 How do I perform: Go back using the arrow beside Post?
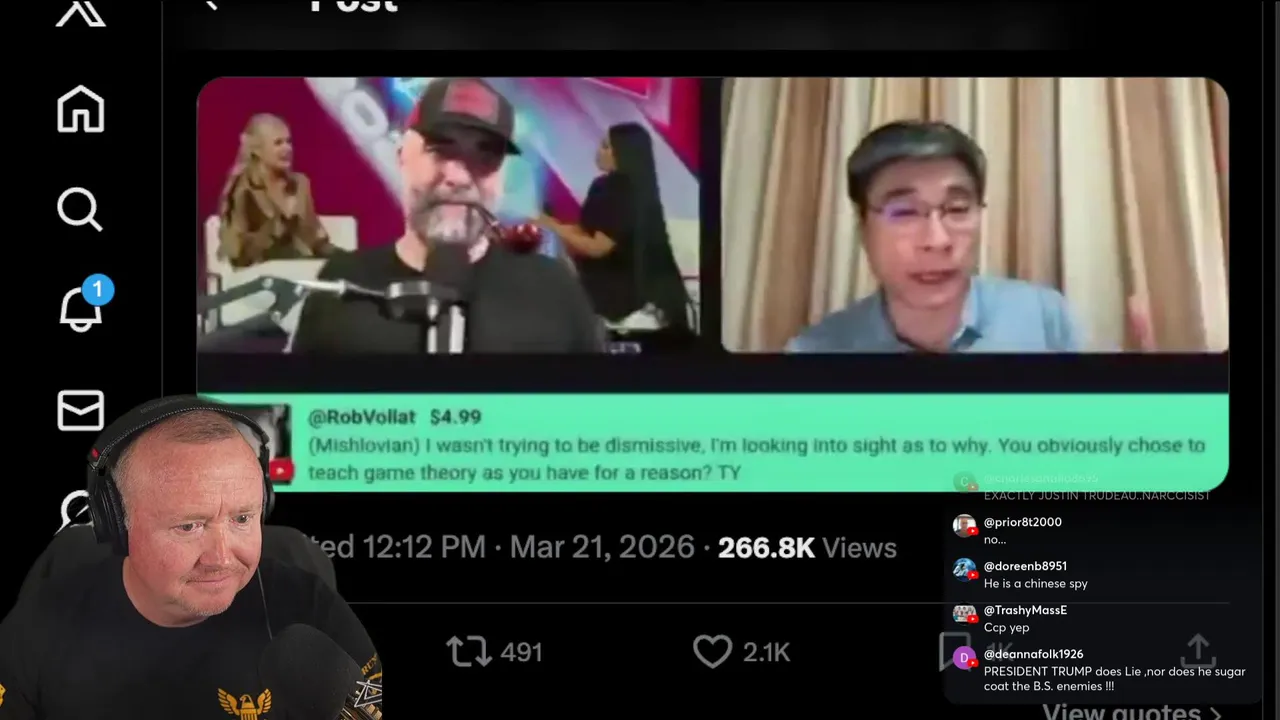pos(211,5)
